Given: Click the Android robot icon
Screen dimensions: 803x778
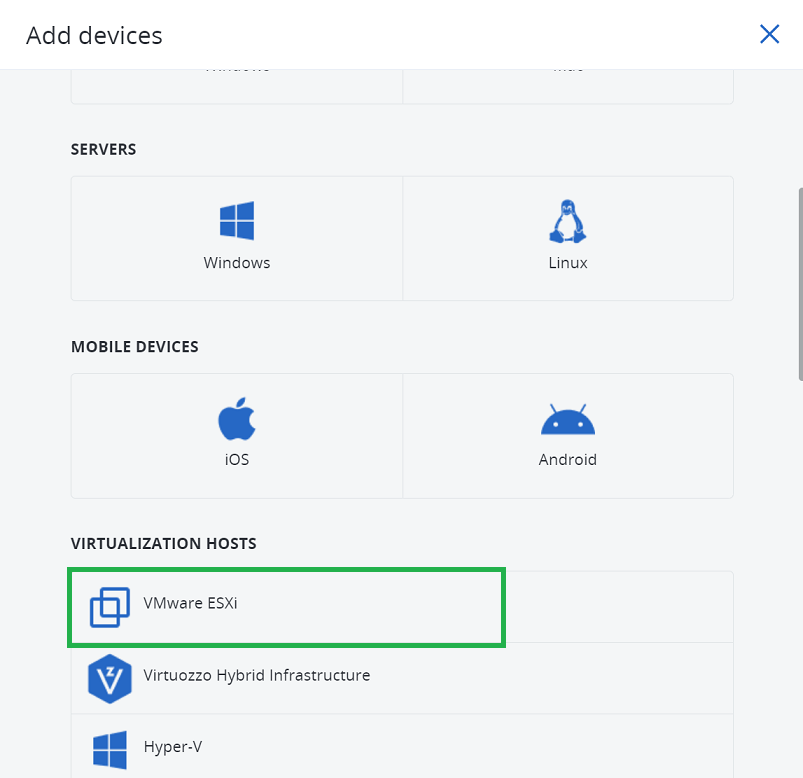Looking at the screenshot, I should pos(567,418).
